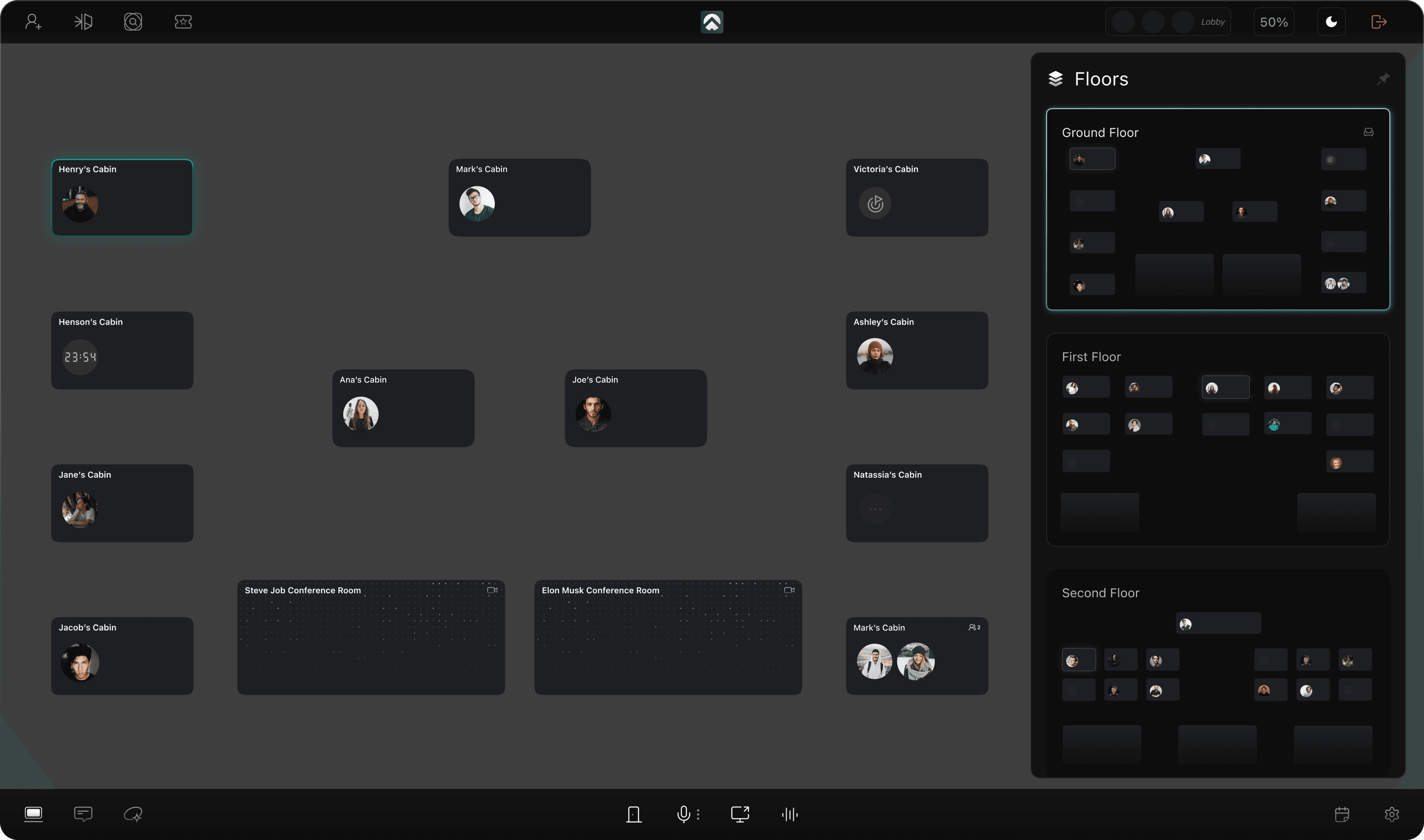Image resolution: width=1424 pixels, height=840 pixels.
Task: Click the door icon in bottom bar
Action: coord(633,814)
